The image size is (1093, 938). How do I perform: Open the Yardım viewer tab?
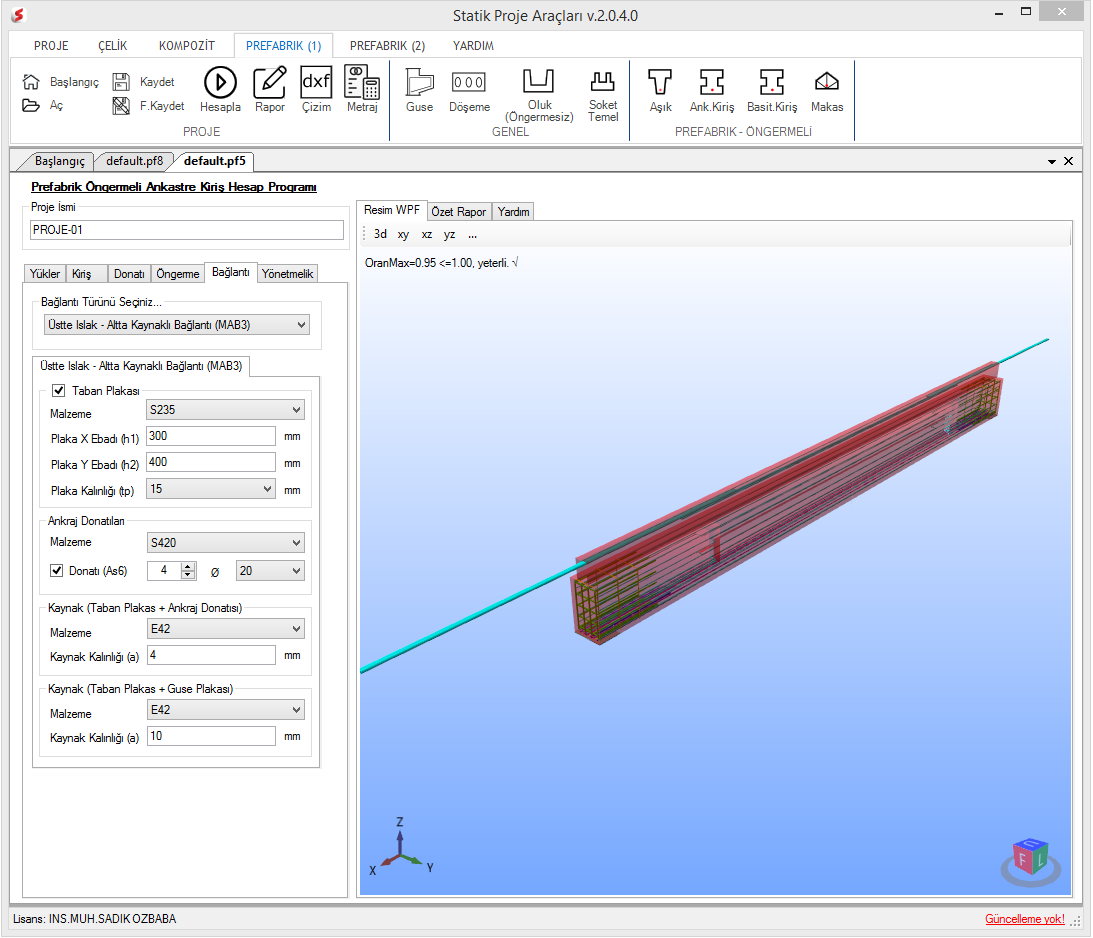click(514, 212)
